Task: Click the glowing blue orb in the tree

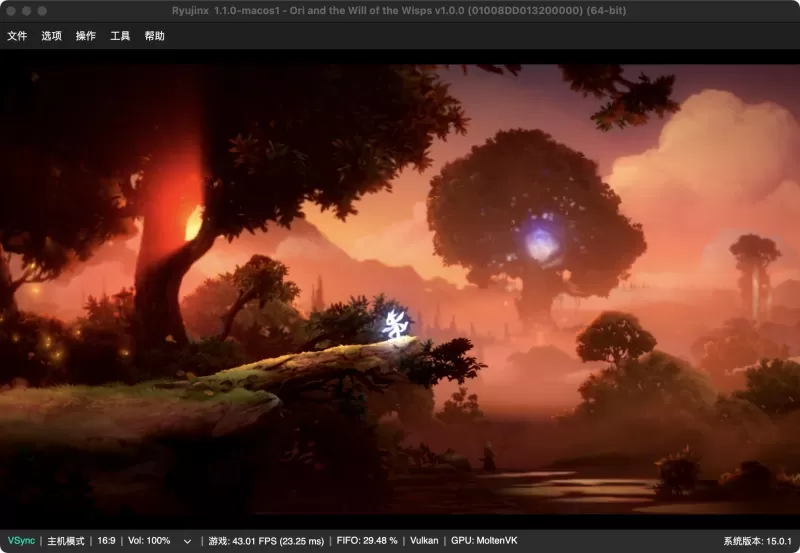Action: coord(542,242)
